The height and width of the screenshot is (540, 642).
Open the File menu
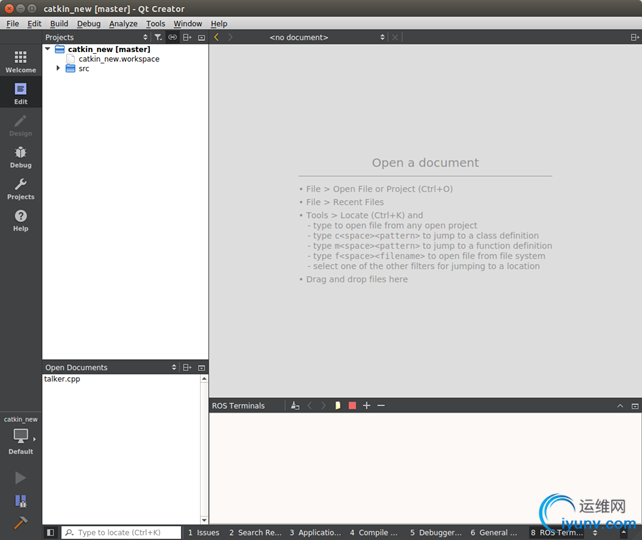tap(13, 24)
